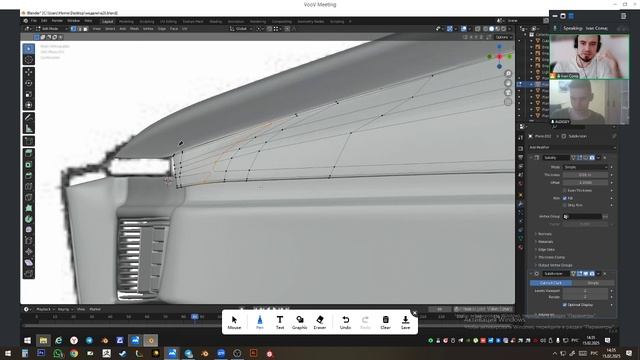Select the 3D Cursor tool
This screenshot has width=640, height=360.
click(x=29, y=60)
